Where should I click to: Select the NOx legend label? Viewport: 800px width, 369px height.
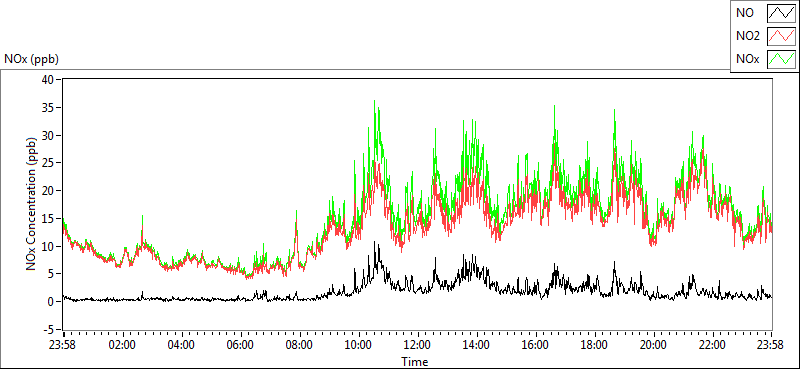tap(748, 60)
